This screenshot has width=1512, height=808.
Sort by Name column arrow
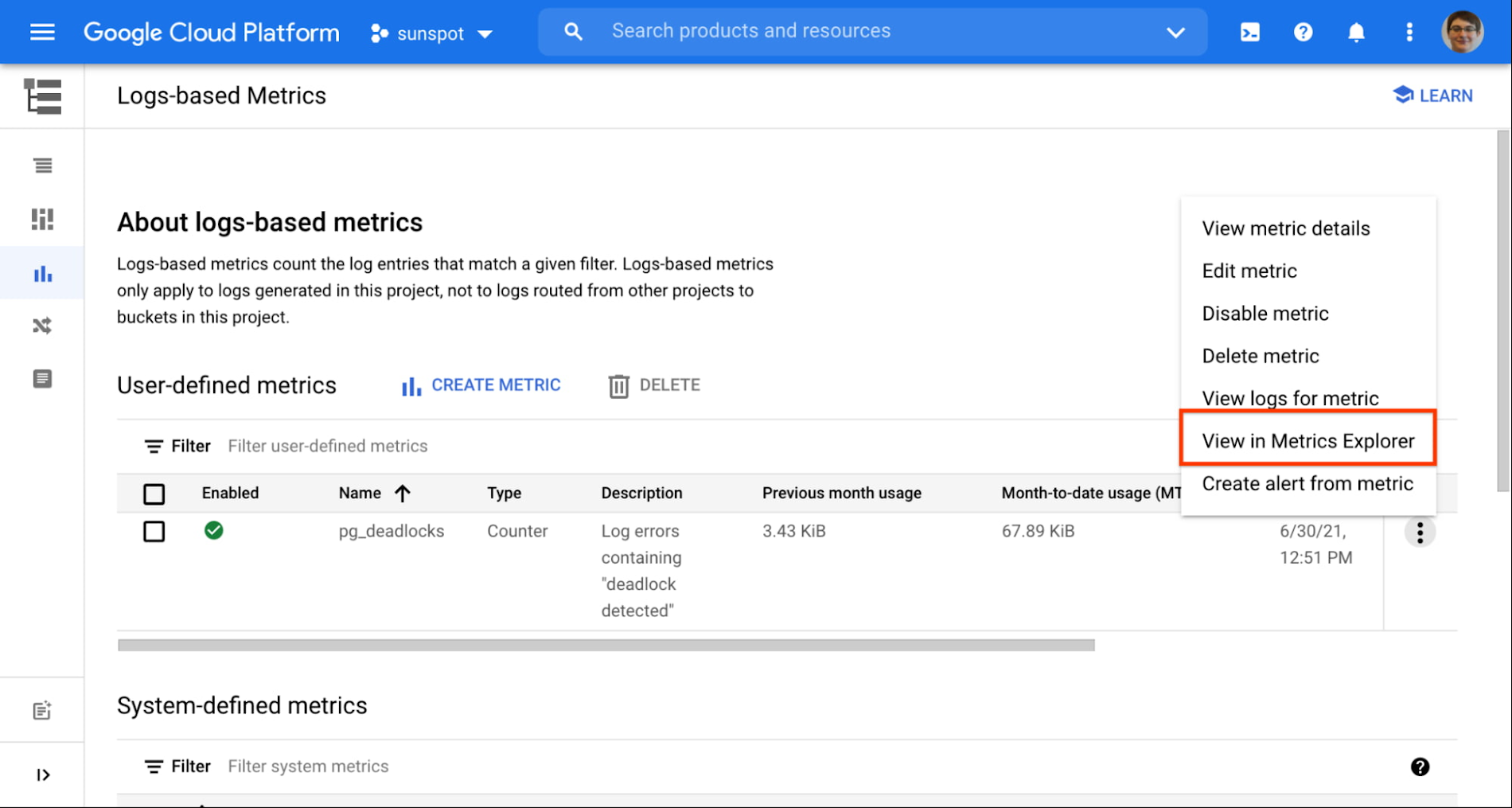[x=403, y=494]
